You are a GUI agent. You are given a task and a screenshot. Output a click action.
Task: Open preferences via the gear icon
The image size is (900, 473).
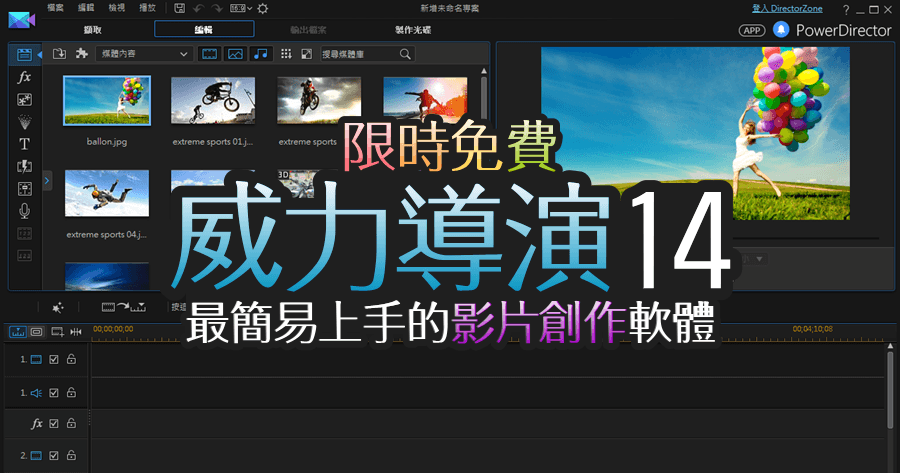click(263, 8)
